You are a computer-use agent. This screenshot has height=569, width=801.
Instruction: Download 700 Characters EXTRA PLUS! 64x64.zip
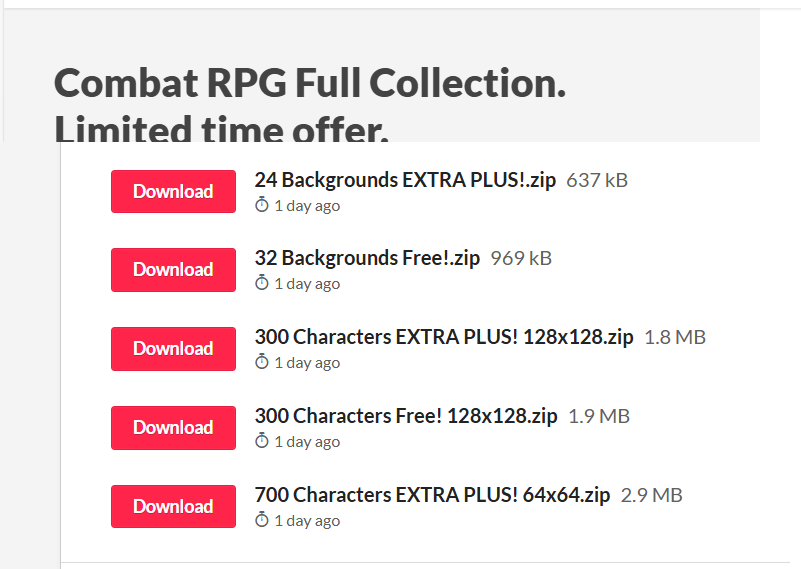pos(173,506)
